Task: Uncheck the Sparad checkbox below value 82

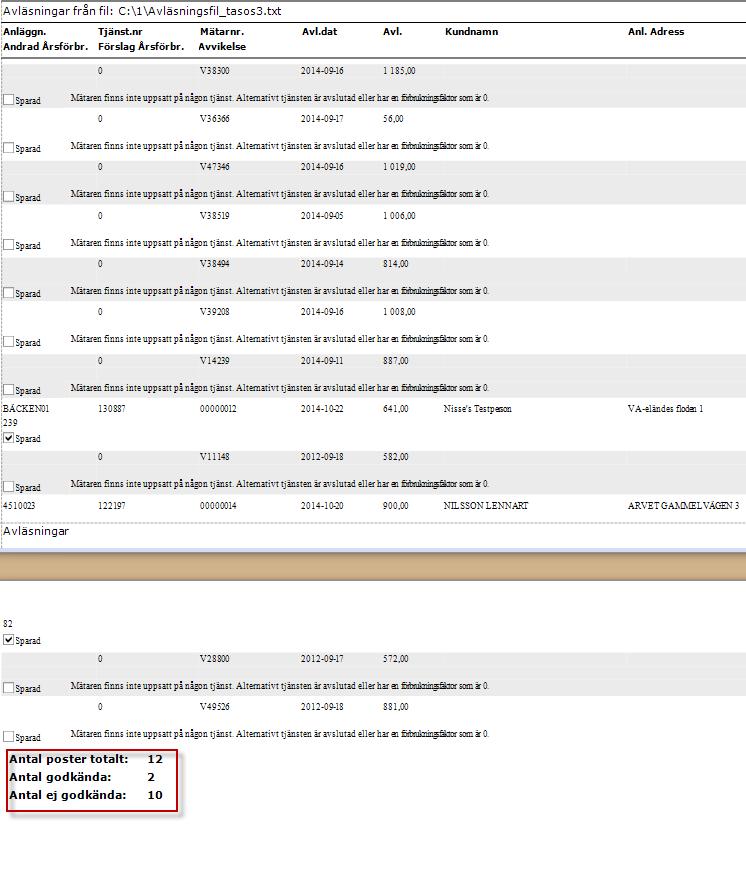Action: [x=8, y=639]
